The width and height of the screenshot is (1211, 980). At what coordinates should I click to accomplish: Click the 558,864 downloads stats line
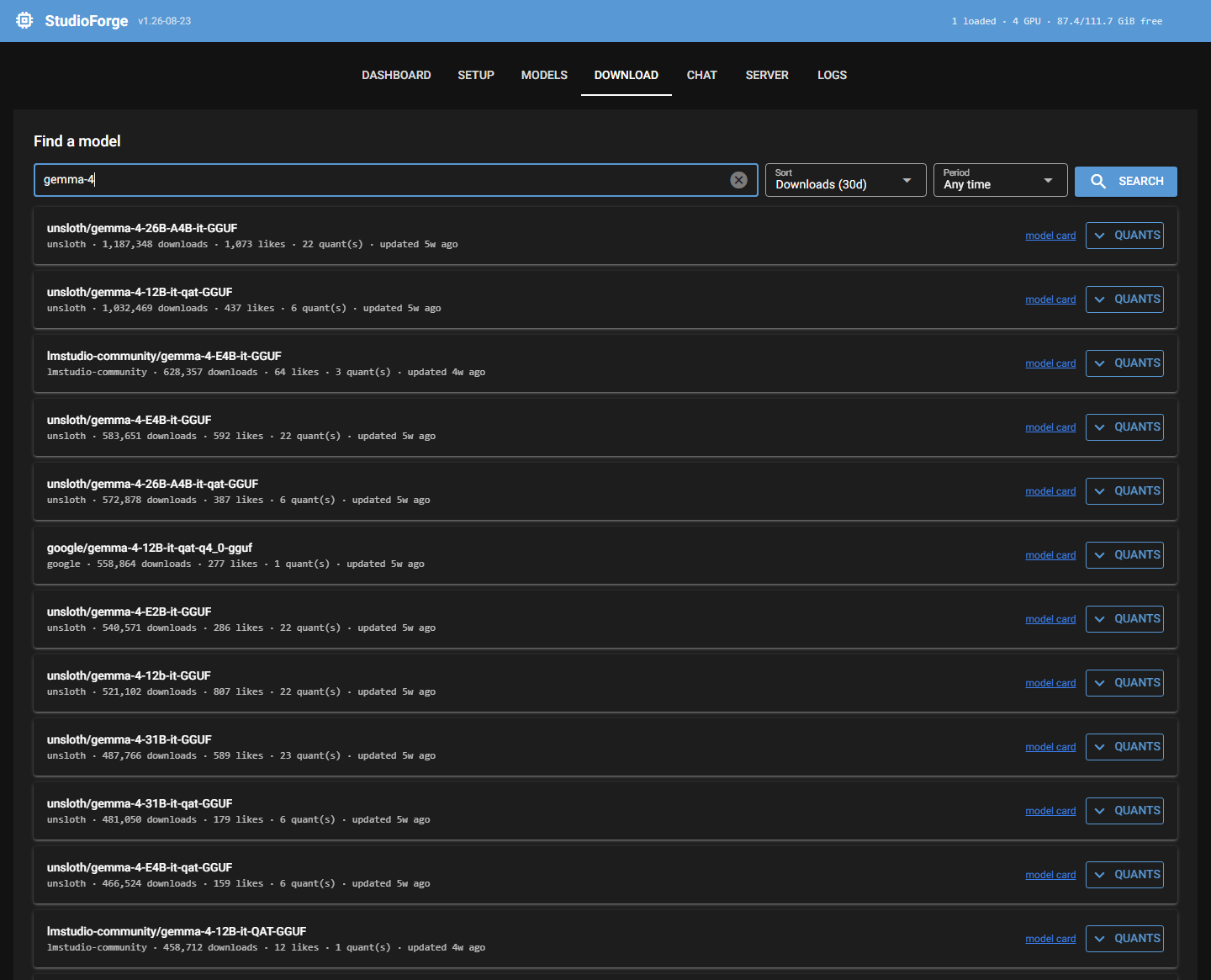click(x=235, y=564)
